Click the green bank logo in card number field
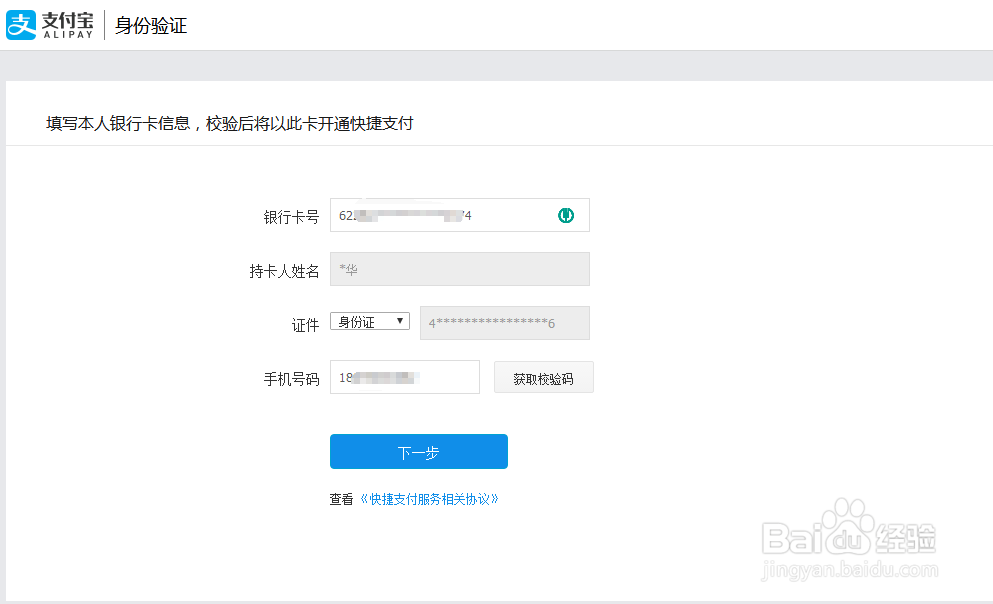 coord(565,214)
